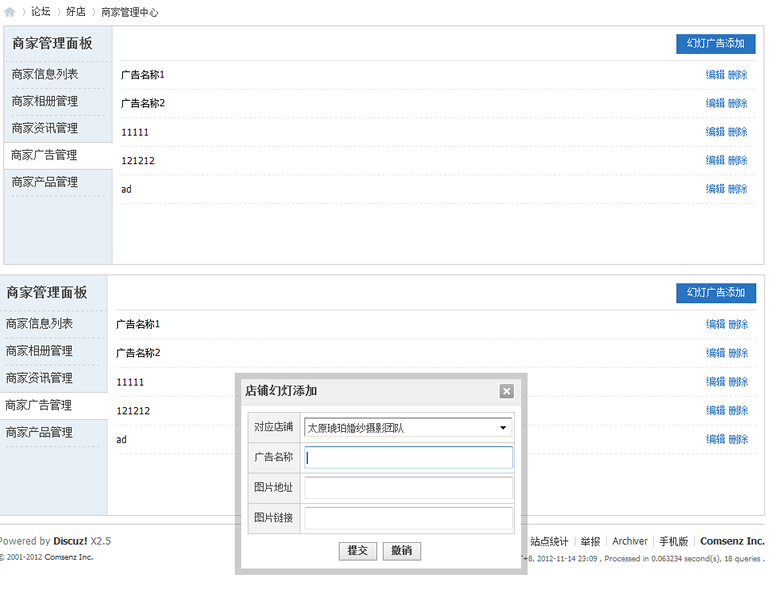Viewport: 769px width, 596px height.
Task: Focus the 广告名称 input field
Action: (x=408, y=457)
